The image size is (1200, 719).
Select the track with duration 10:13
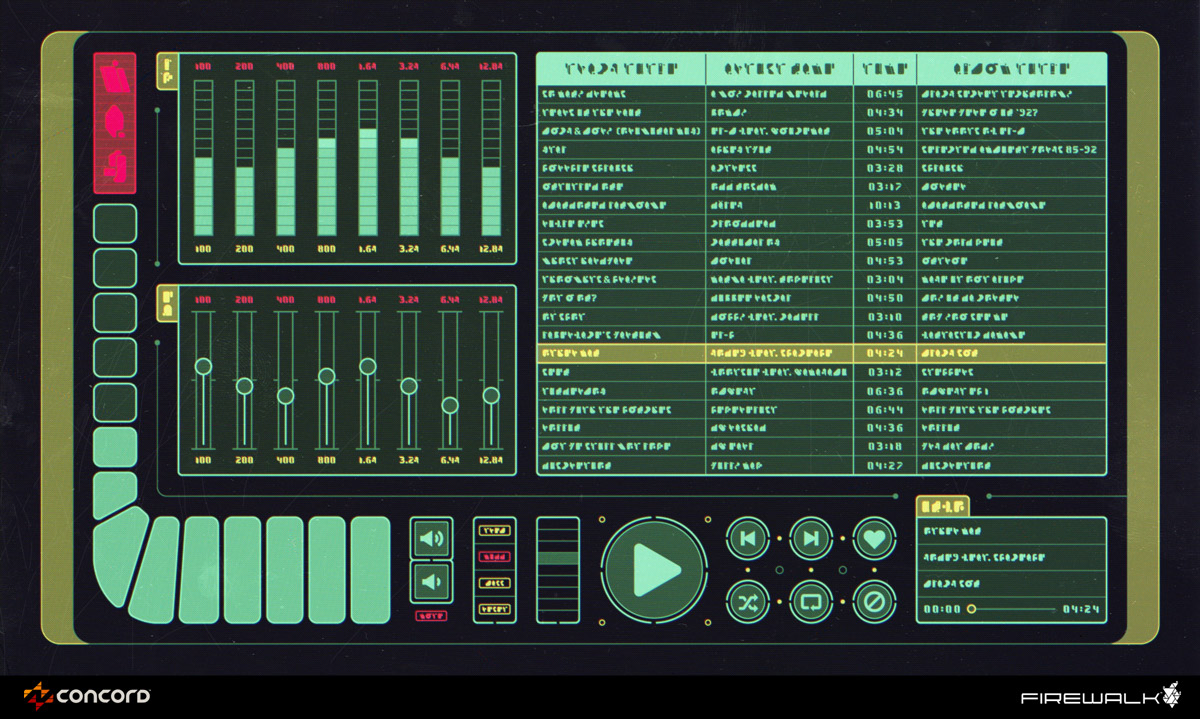[820, 205]
